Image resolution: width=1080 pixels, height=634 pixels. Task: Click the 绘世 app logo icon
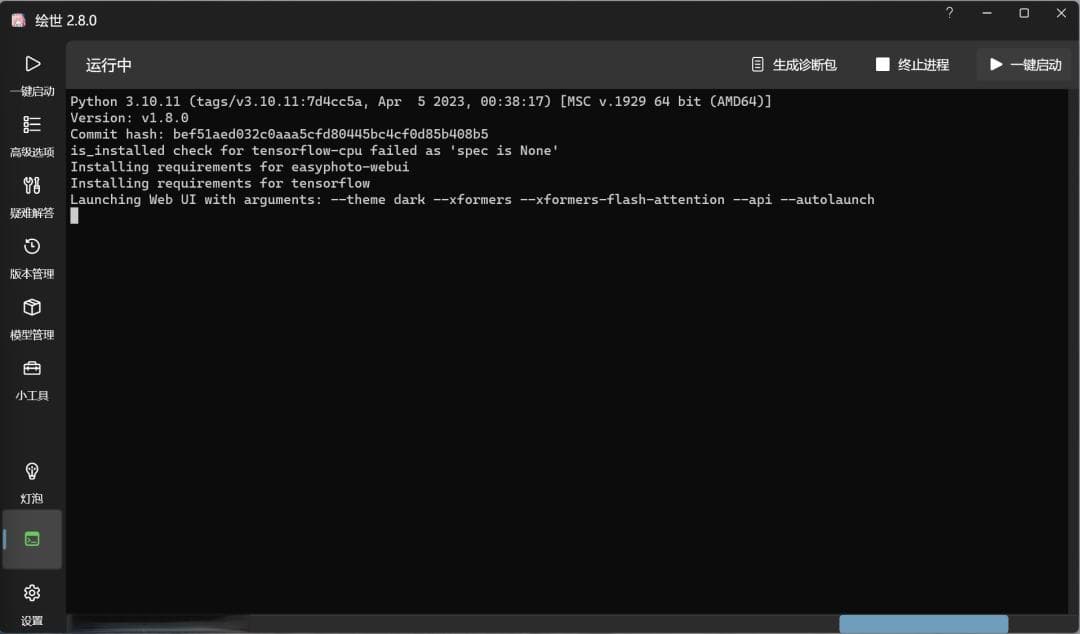pyautogui.click(x=19, y=20)
